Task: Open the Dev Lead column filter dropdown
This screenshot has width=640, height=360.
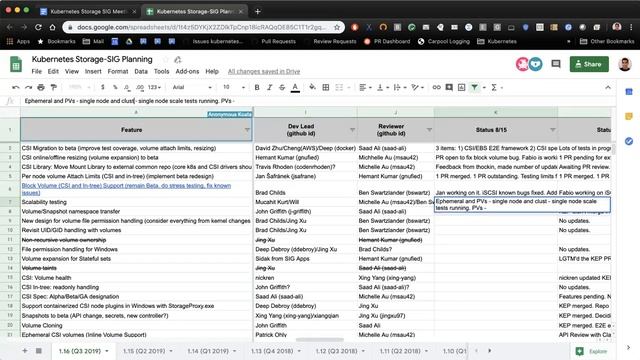Action: pos(352,130)
